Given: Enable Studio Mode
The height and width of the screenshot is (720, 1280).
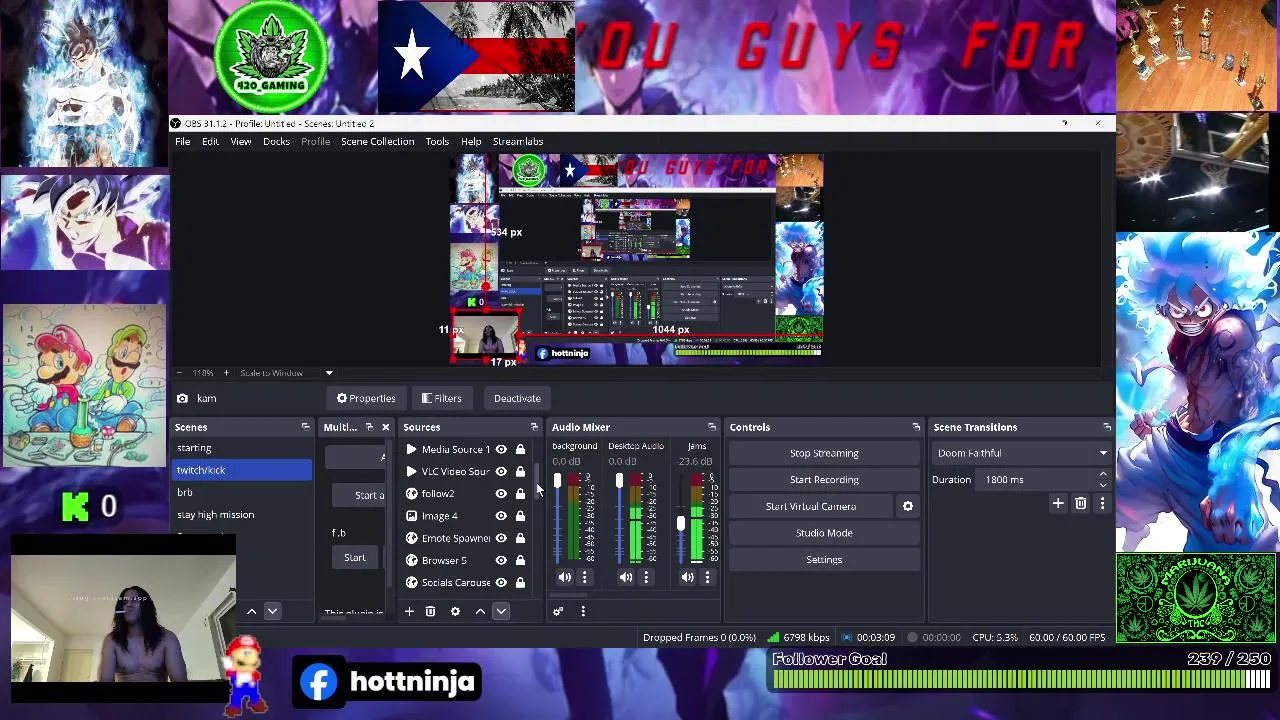Looking at the screenshot, I should (x=824, y=533).
